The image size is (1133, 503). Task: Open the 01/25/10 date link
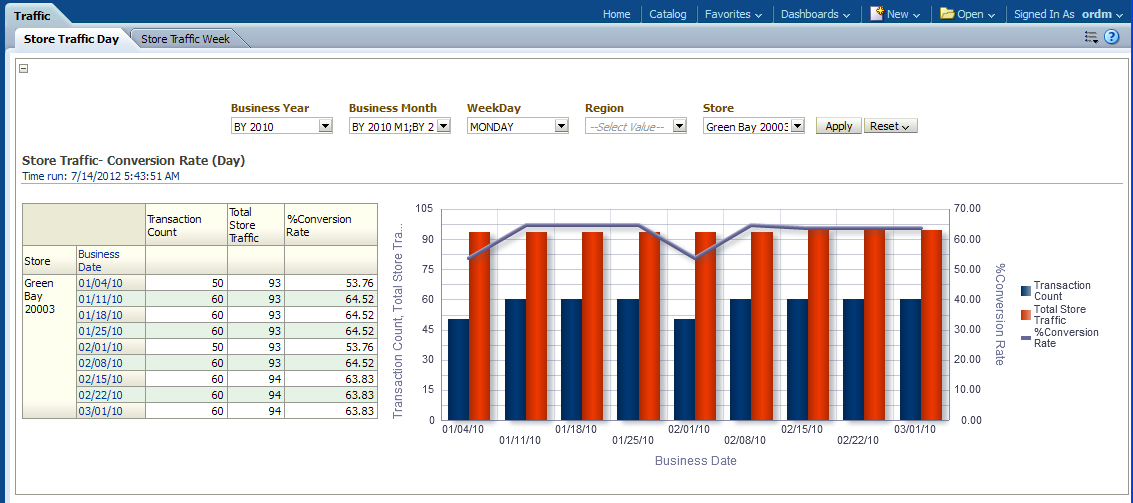click(100, 331)
